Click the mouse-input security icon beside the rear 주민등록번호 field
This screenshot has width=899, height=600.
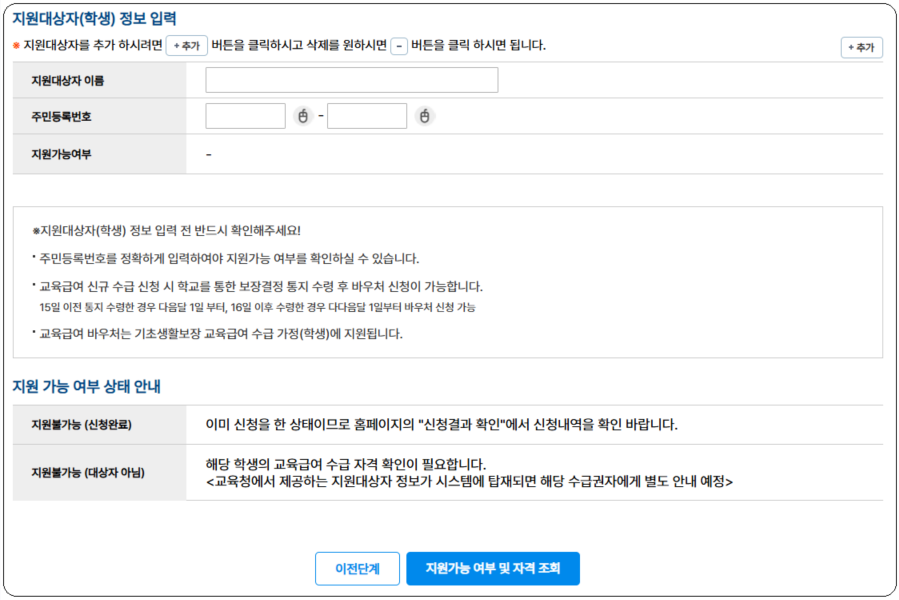(x=425, y=115)
